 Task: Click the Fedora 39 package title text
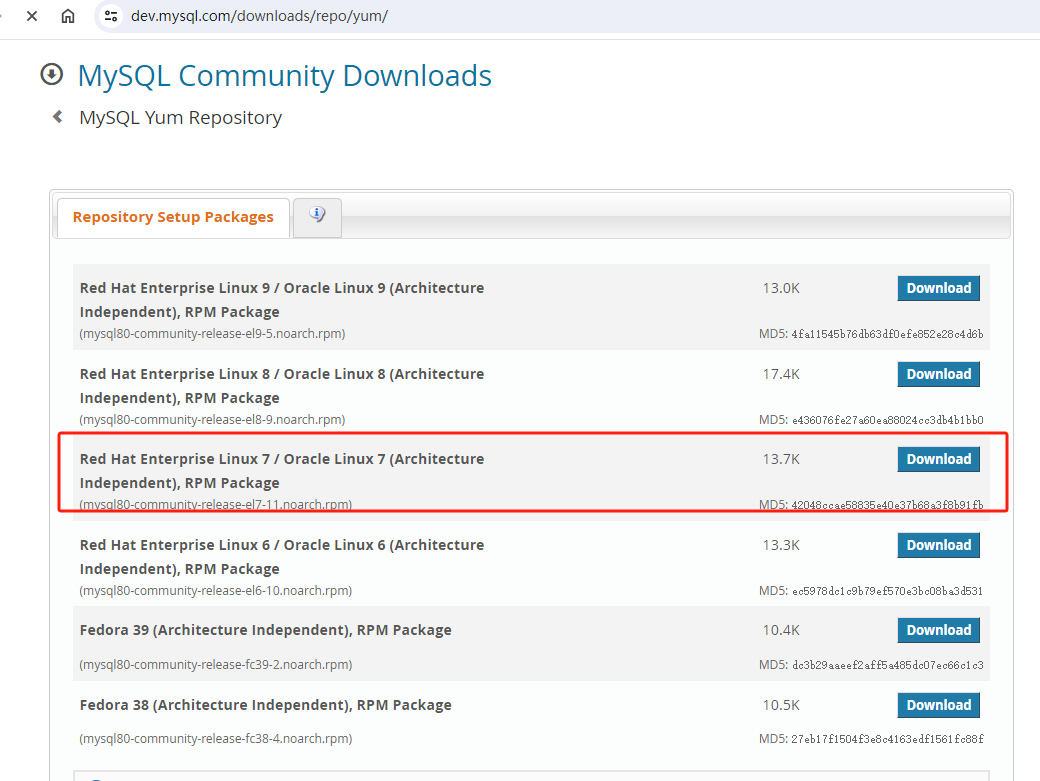(x=265, y=630)
